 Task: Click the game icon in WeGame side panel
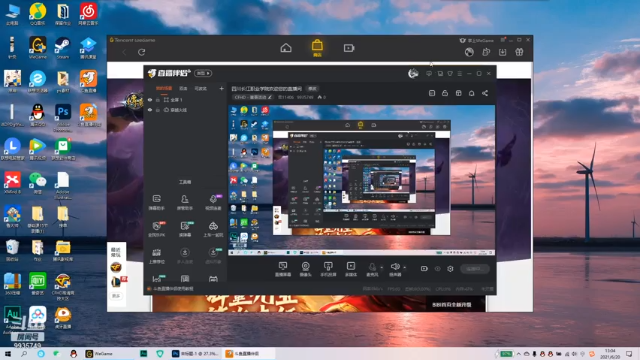(x=116, y=267)
